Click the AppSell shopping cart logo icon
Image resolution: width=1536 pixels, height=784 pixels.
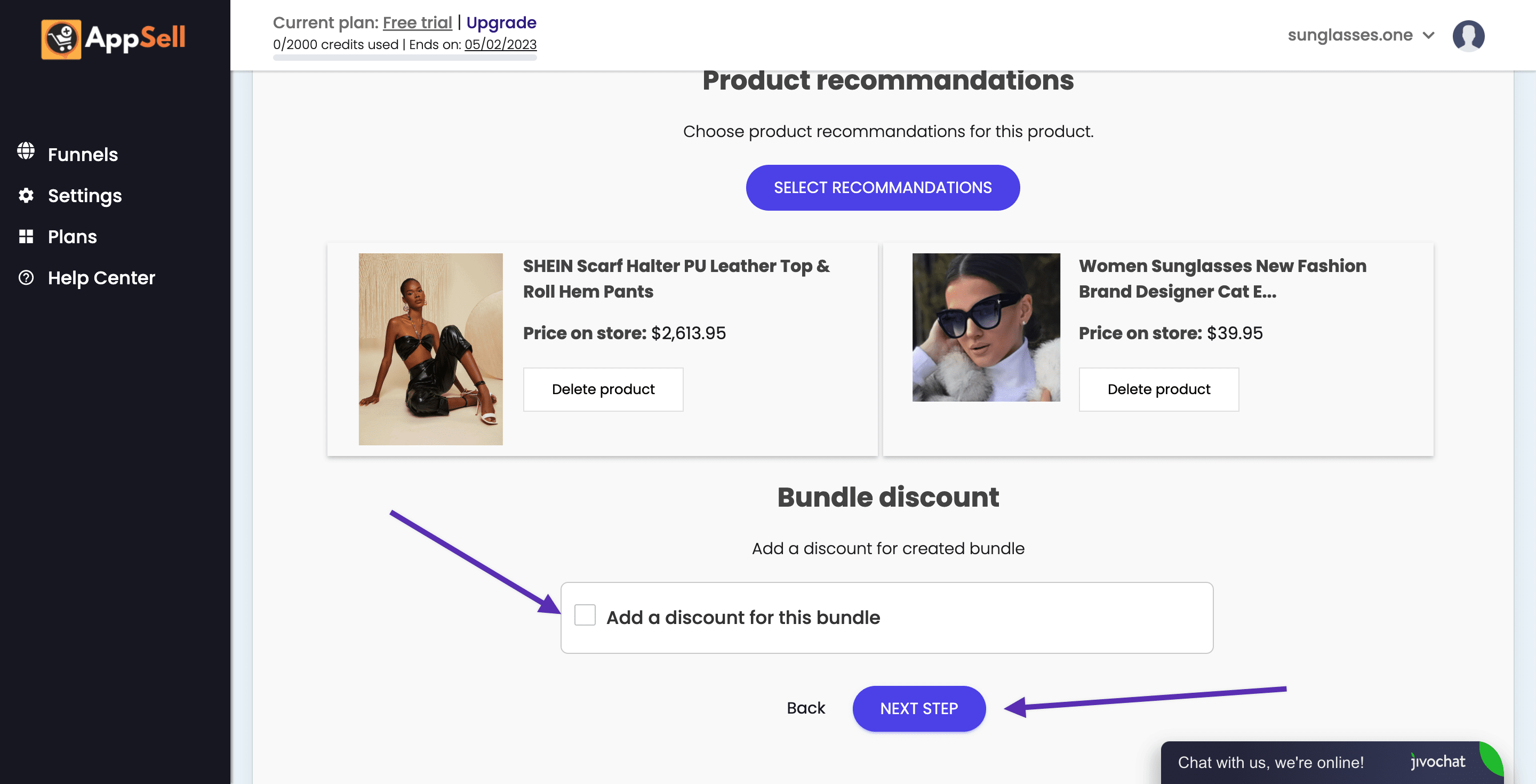[61, 39]
